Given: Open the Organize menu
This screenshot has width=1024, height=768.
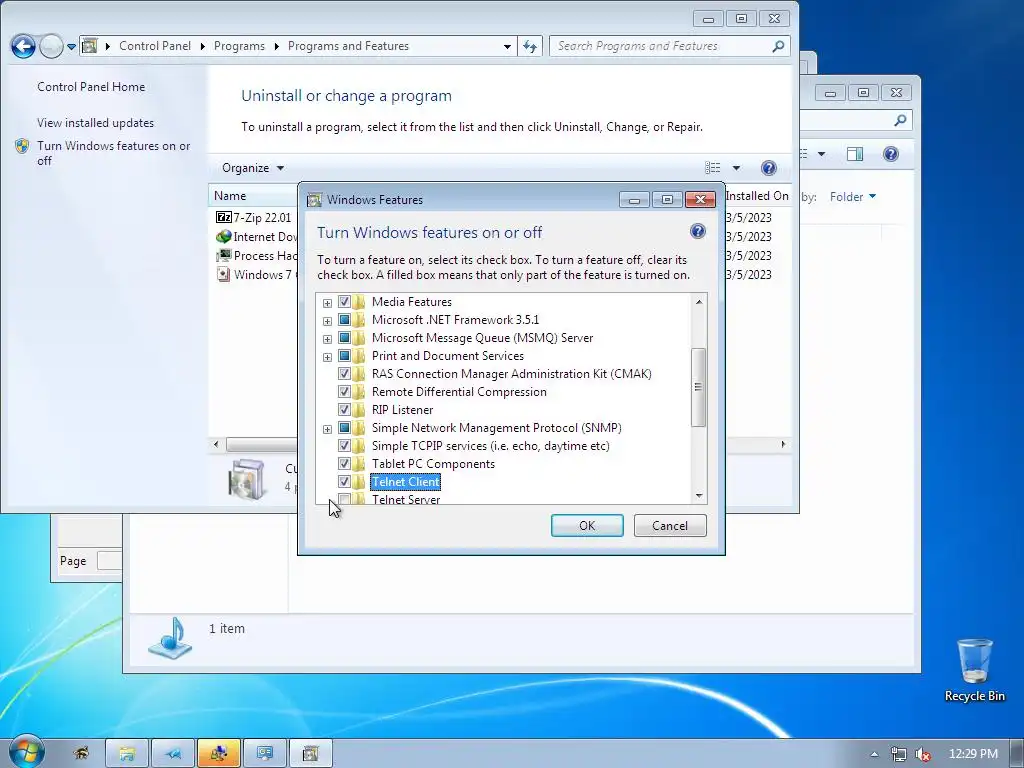Looking at the screenshot, I should pos(253,168).
